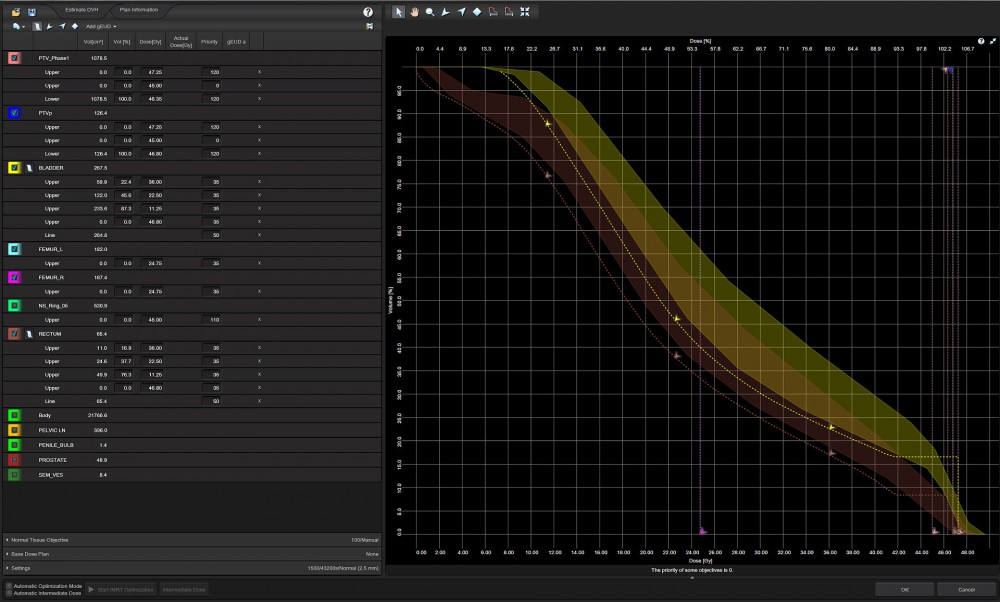Edit PTVp Lower dose field 46.80

point(152,154)
